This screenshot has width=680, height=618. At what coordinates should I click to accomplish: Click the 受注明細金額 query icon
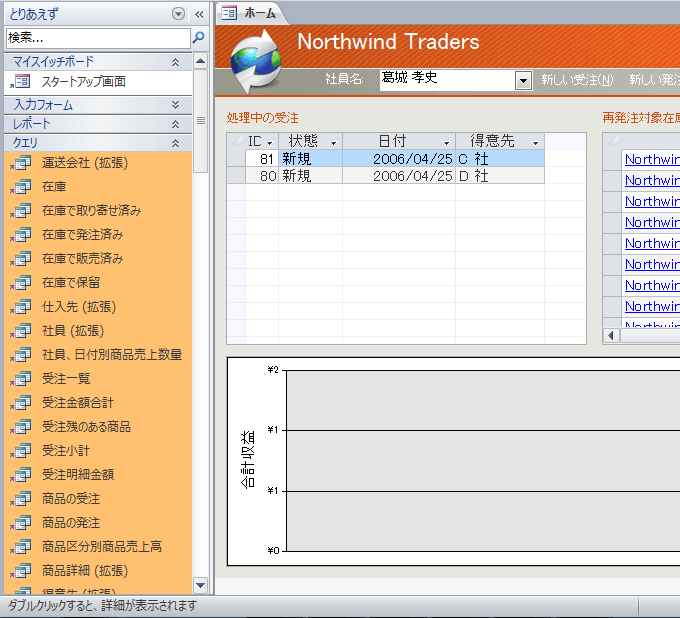[21, 474]
